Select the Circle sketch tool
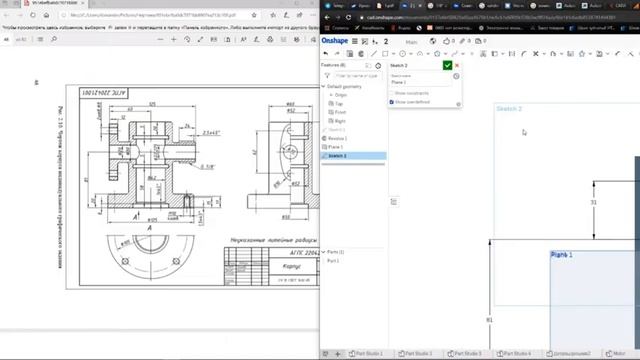640x360 pixels. tap(402, 53)
